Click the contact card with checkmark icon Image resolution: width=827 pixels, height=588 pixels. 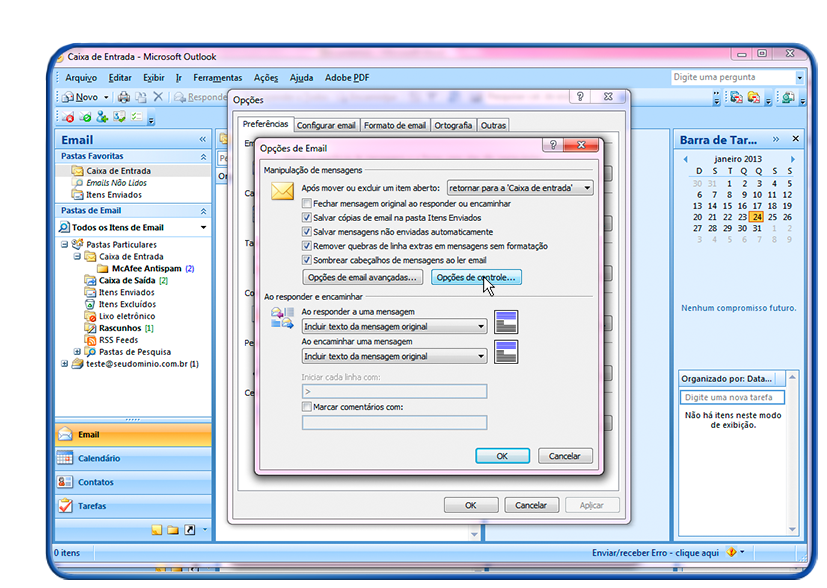pyautogui.click(x=119, y=117)
